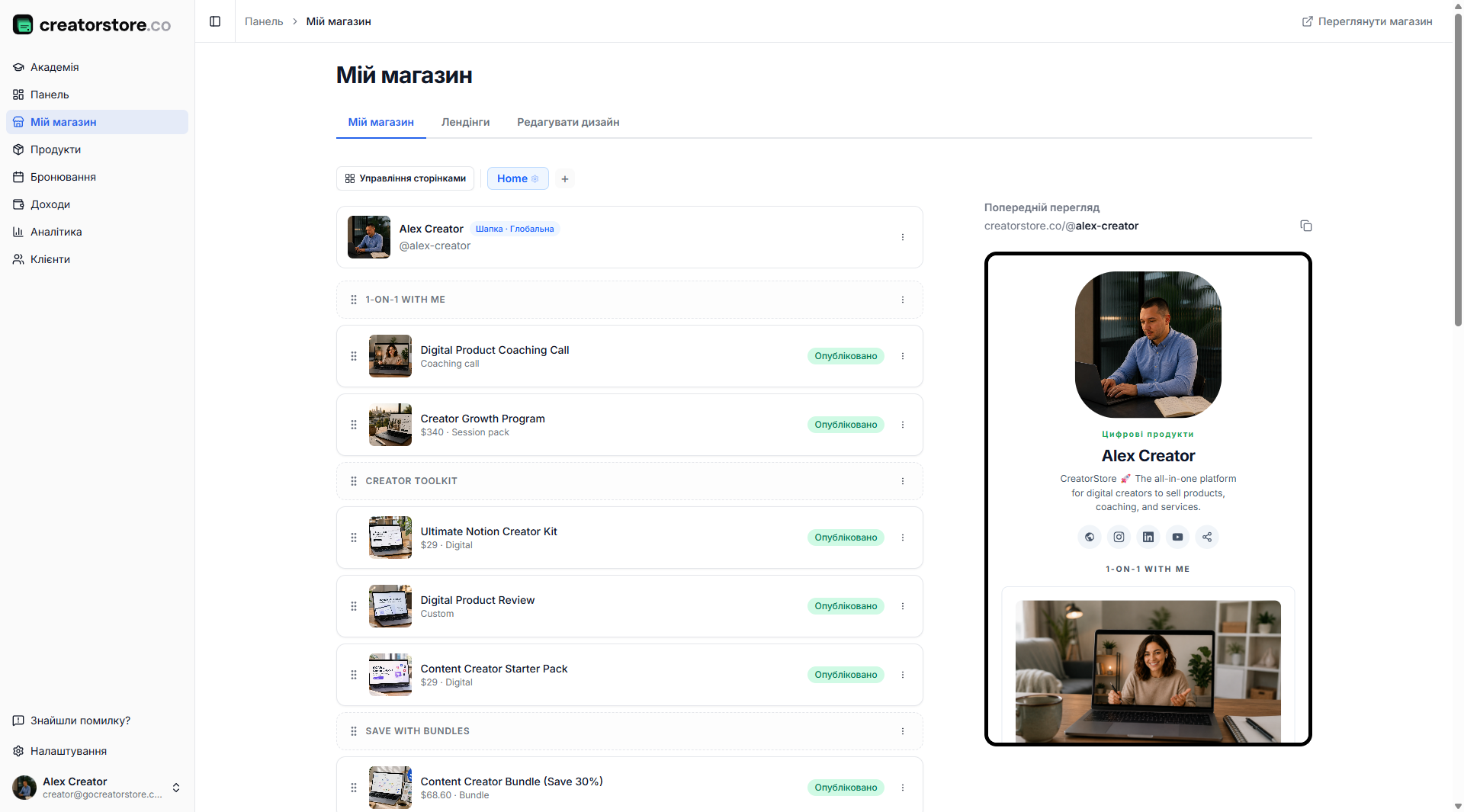Click the Digital Product Coaching Call thumbnail
Image resolution: width=1464 pixels, height=812 pixels.
[x=390, y=356]
